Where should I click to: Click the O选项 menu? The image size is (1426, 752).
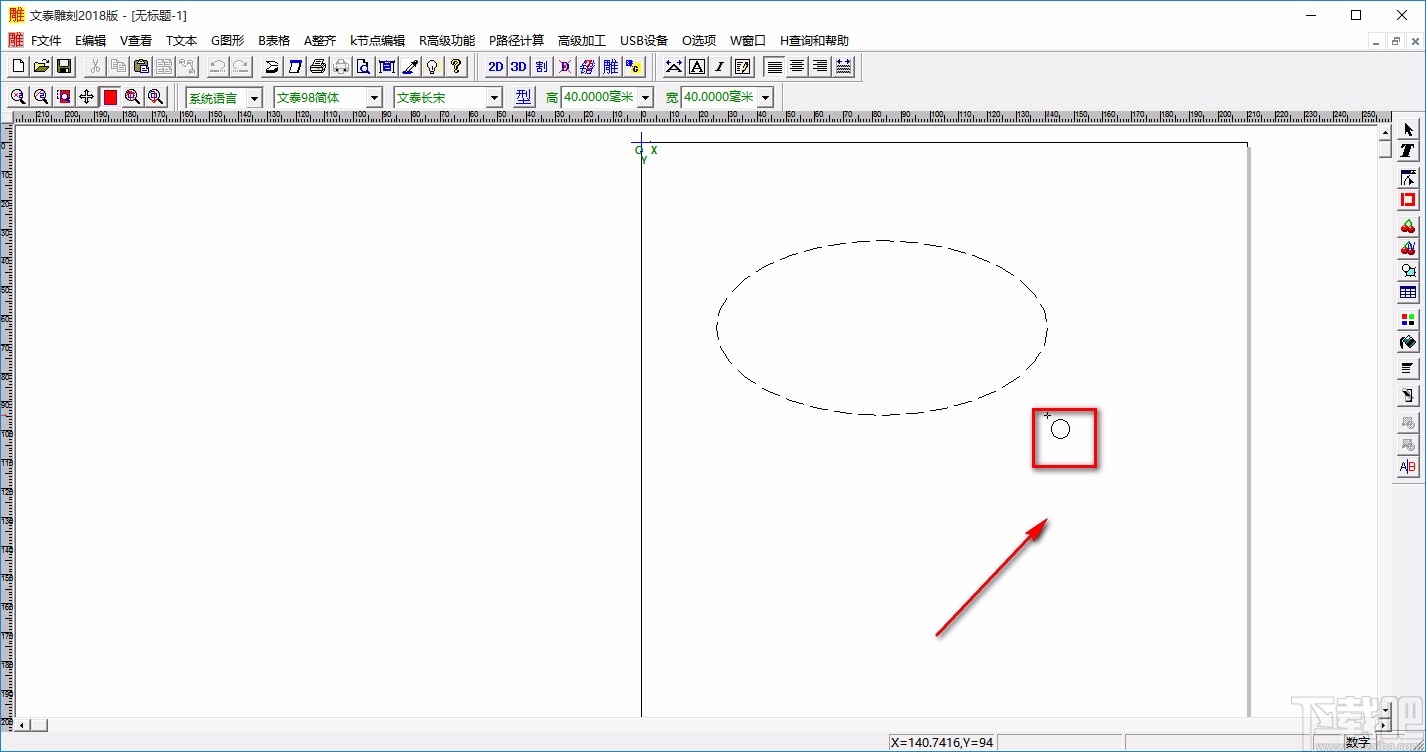click(x=699, y=41)
